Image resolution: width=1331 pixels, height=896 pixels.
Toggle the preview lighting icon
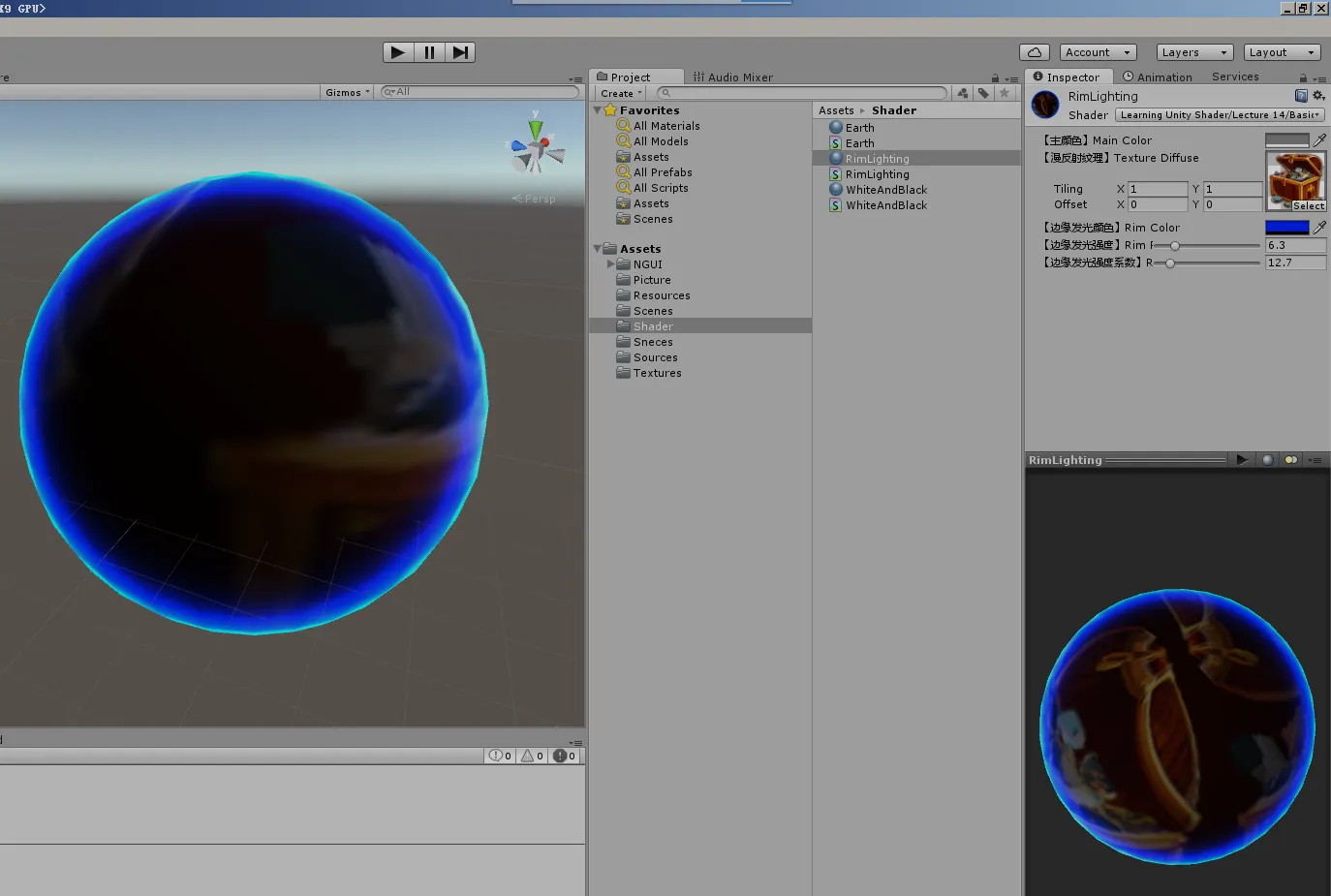[1290, 460]
